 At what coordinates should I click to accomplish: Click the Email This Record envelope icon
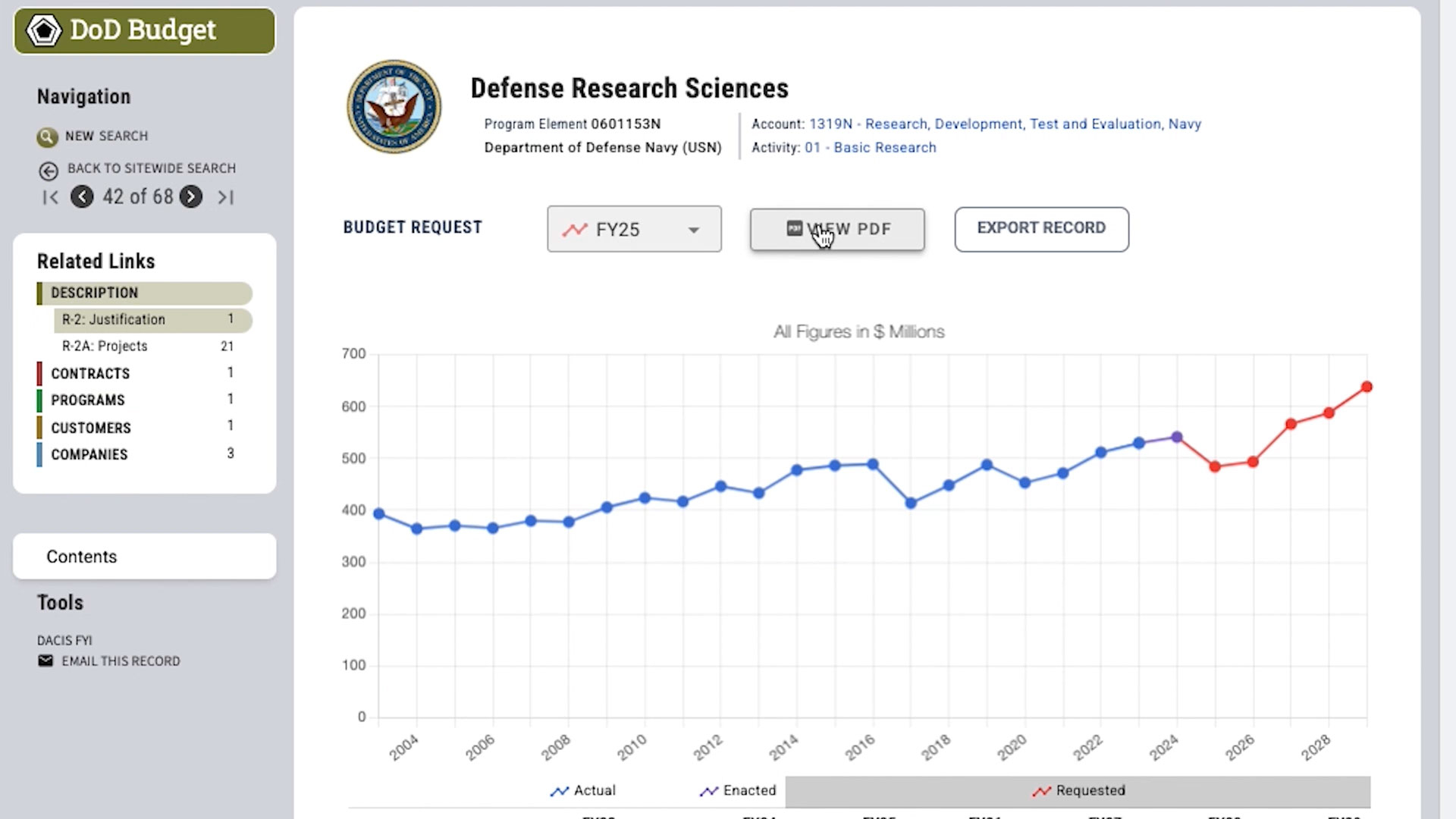tap(45, 661)
